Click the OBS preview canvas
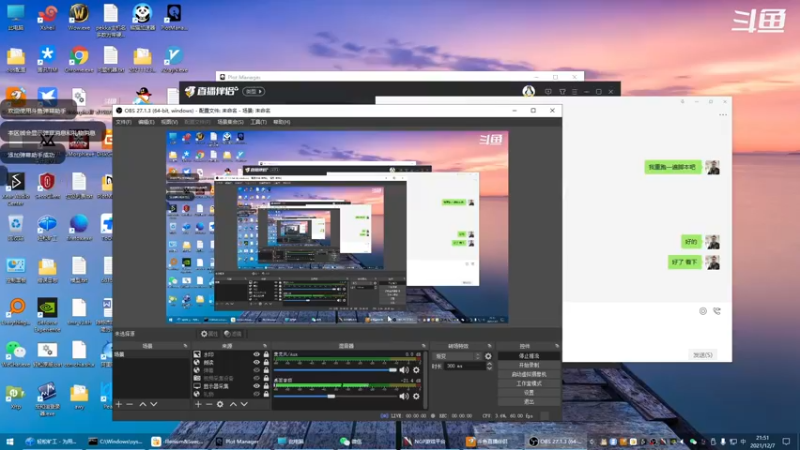This screenshot has width=800, height=450. coord(337,227)
